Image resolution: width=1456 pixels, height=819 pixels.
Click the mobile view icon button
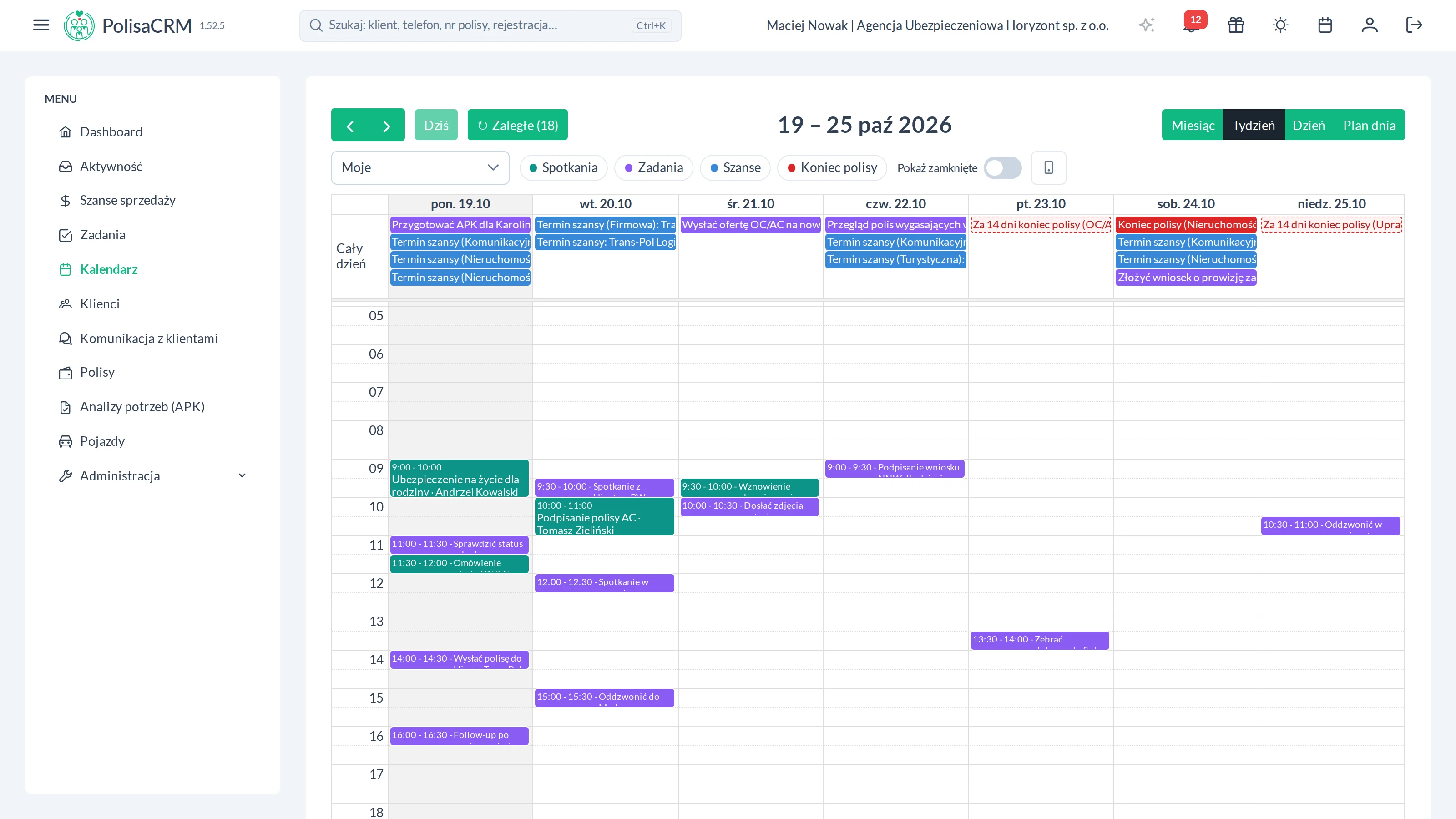1048,167
